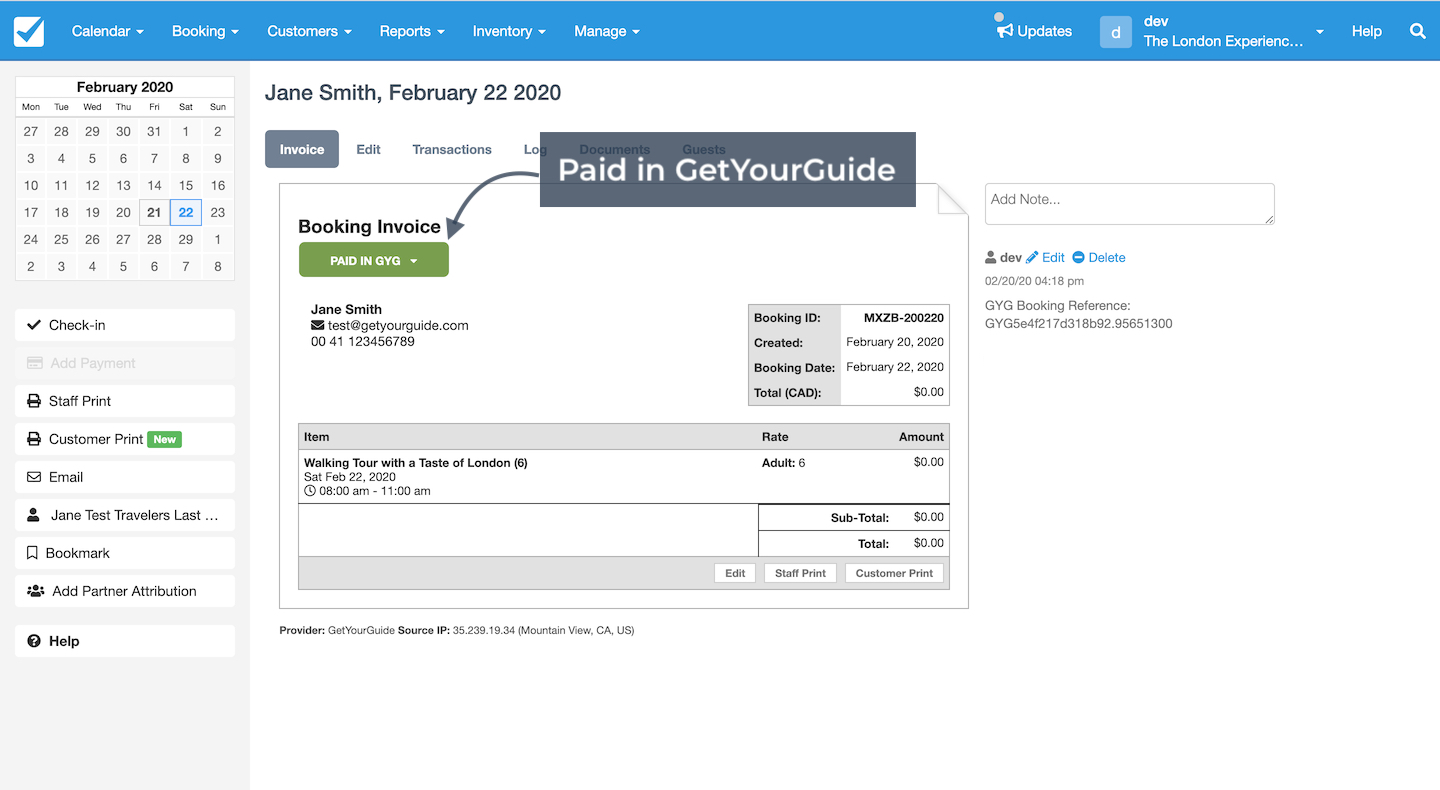Click the GYG Booking Reference note text

click(1079, 315)
